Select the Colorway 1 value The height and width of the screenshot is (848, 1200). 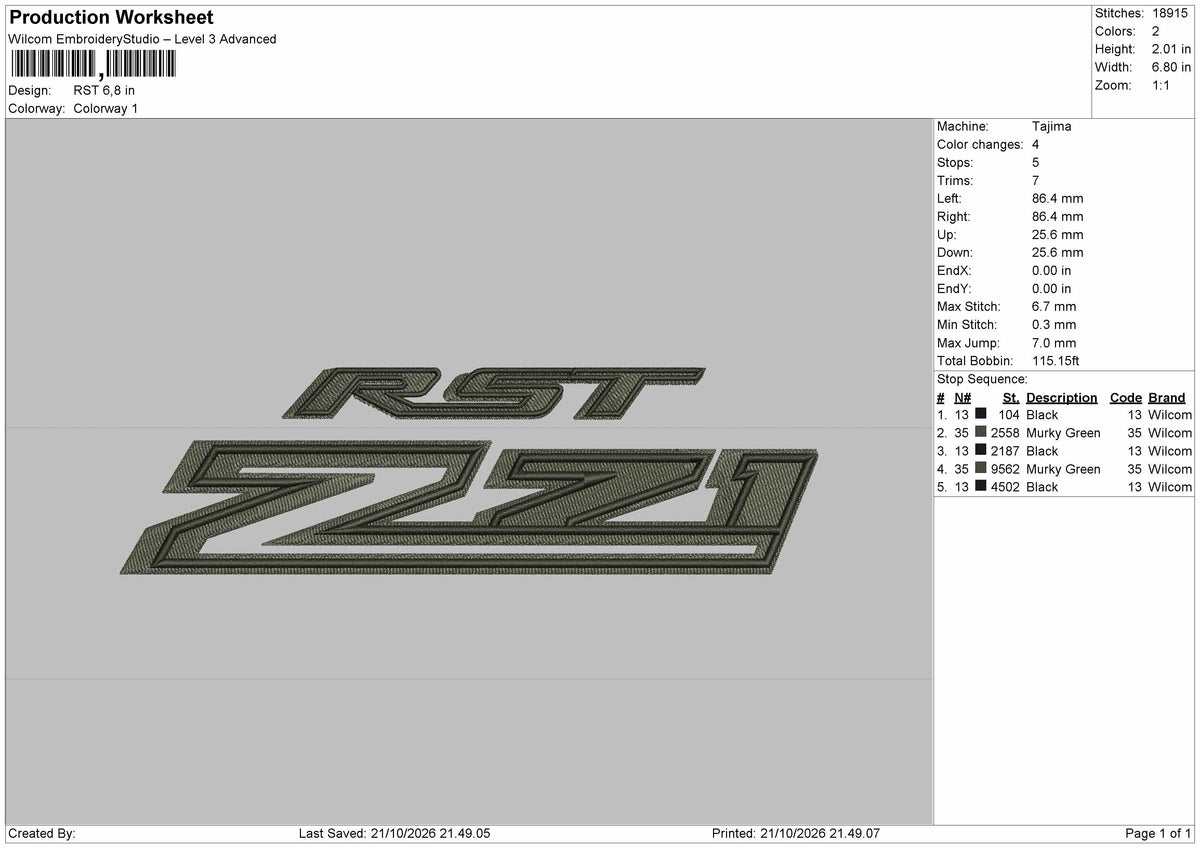click(106, 108)
